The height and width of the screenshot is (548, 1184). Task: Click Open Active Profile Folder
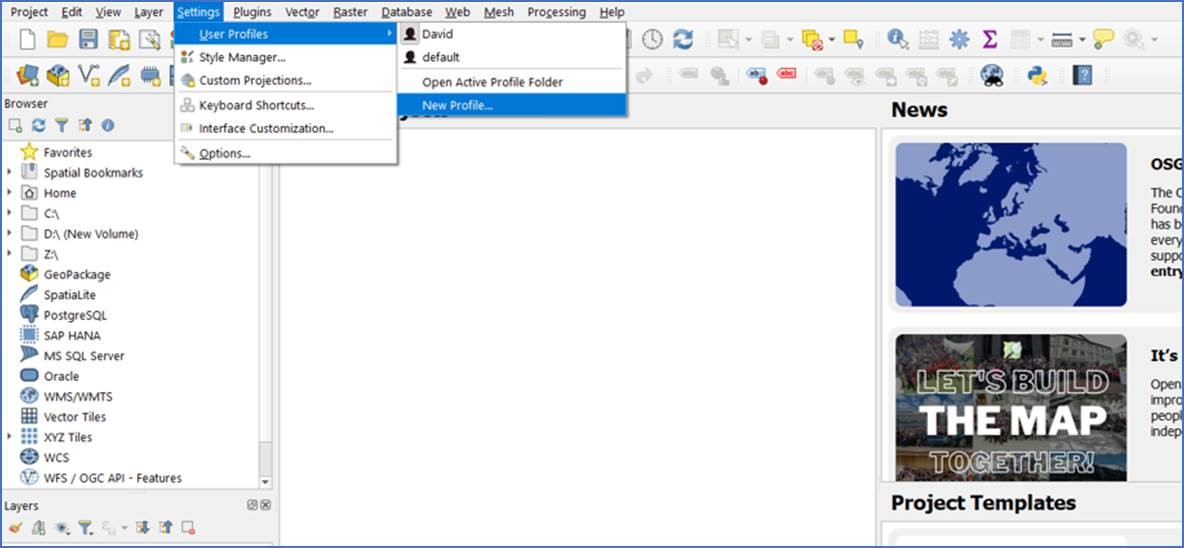(x=513, y=82)
